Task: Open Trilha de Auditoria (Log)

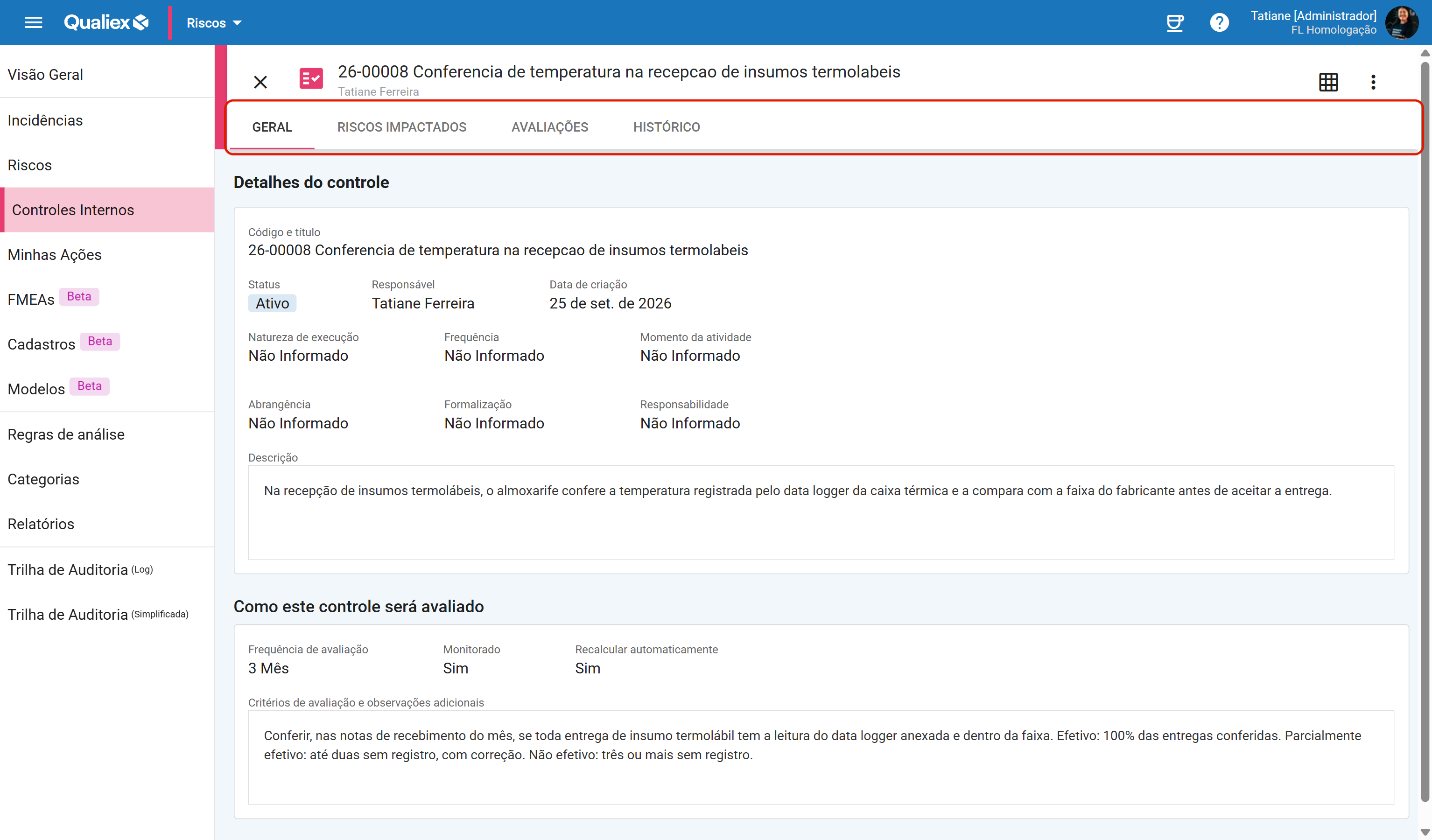Action: pos(107,569)
